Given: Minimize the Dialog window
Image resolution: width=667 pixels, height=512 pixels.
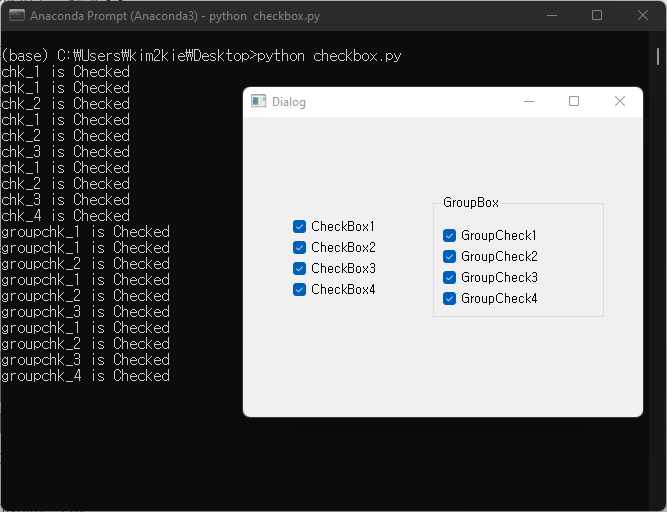Looking at the screenshot, I should (529, 101).
